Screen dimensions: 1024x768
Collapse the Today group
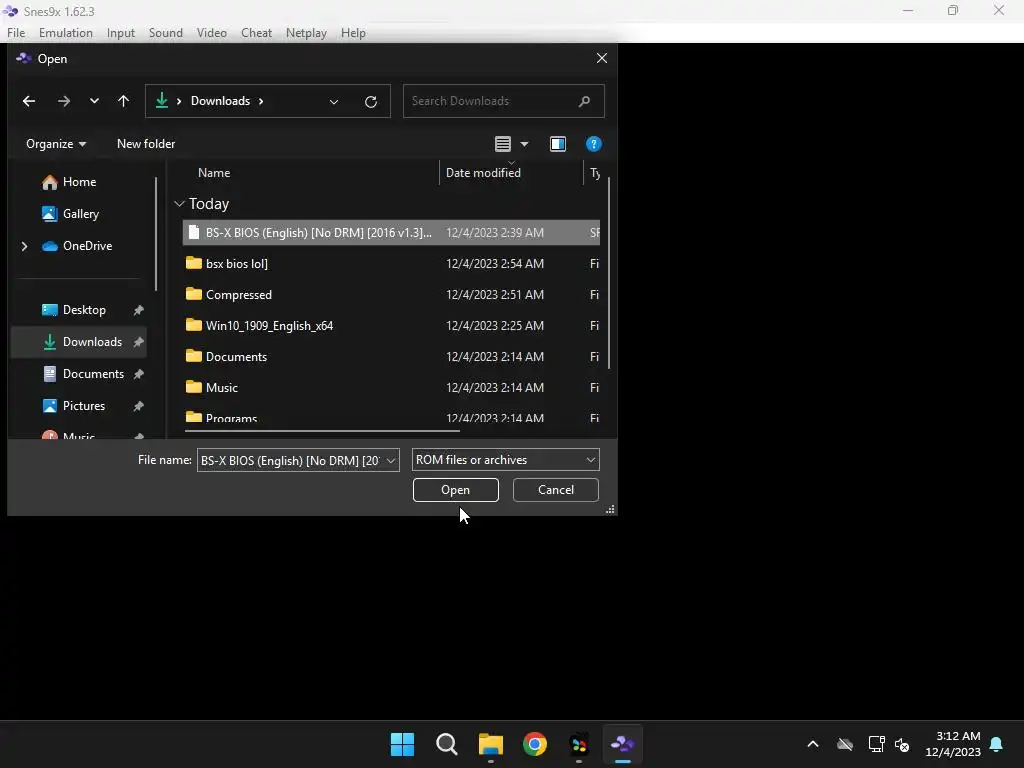(x=180, y=204)
